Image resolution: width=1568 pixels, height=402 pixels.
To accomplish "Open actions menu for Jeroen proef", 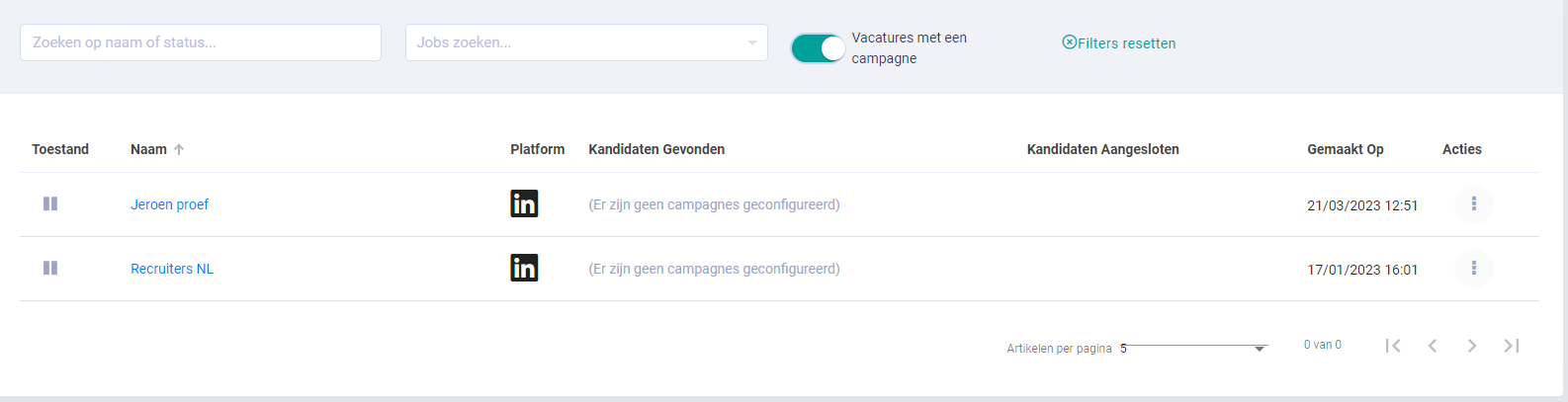I will (1473, 203).
